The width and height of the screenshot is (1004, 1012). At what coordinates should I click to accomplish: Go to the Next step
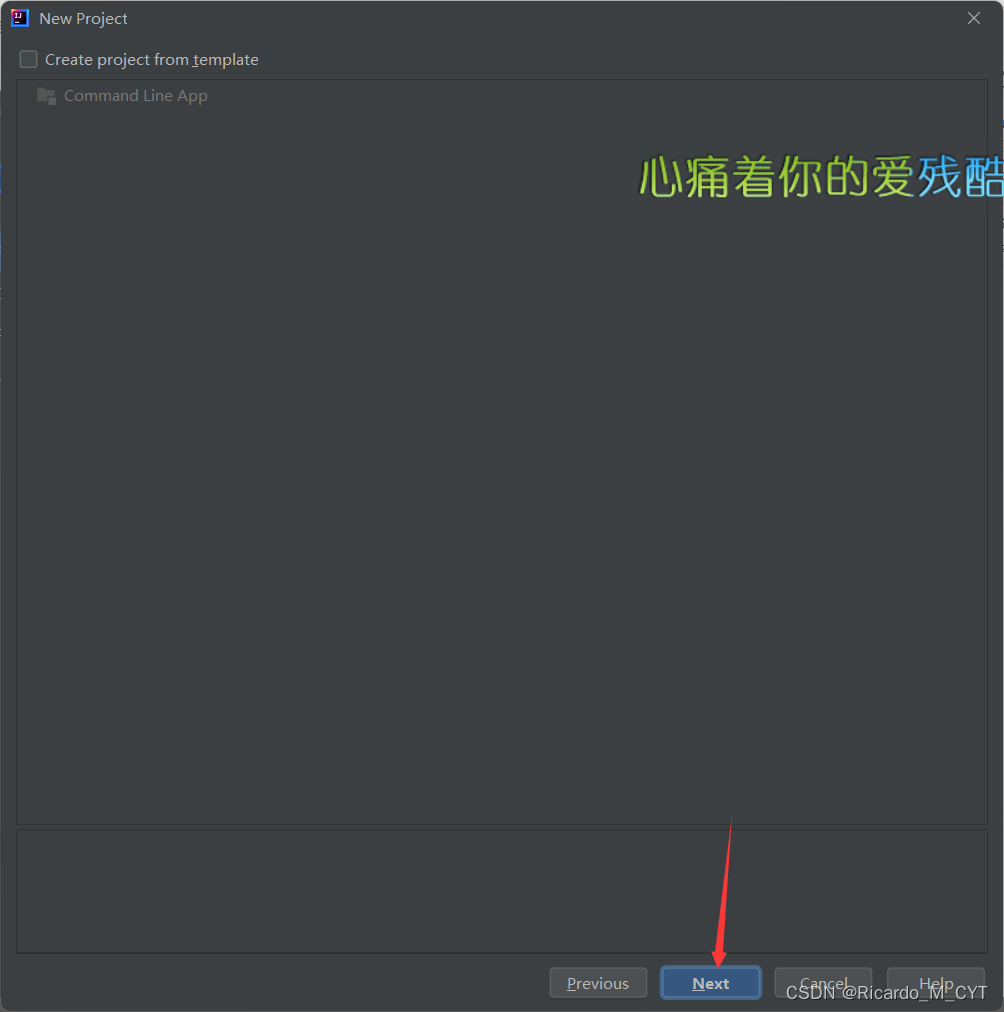click(710, 982)
